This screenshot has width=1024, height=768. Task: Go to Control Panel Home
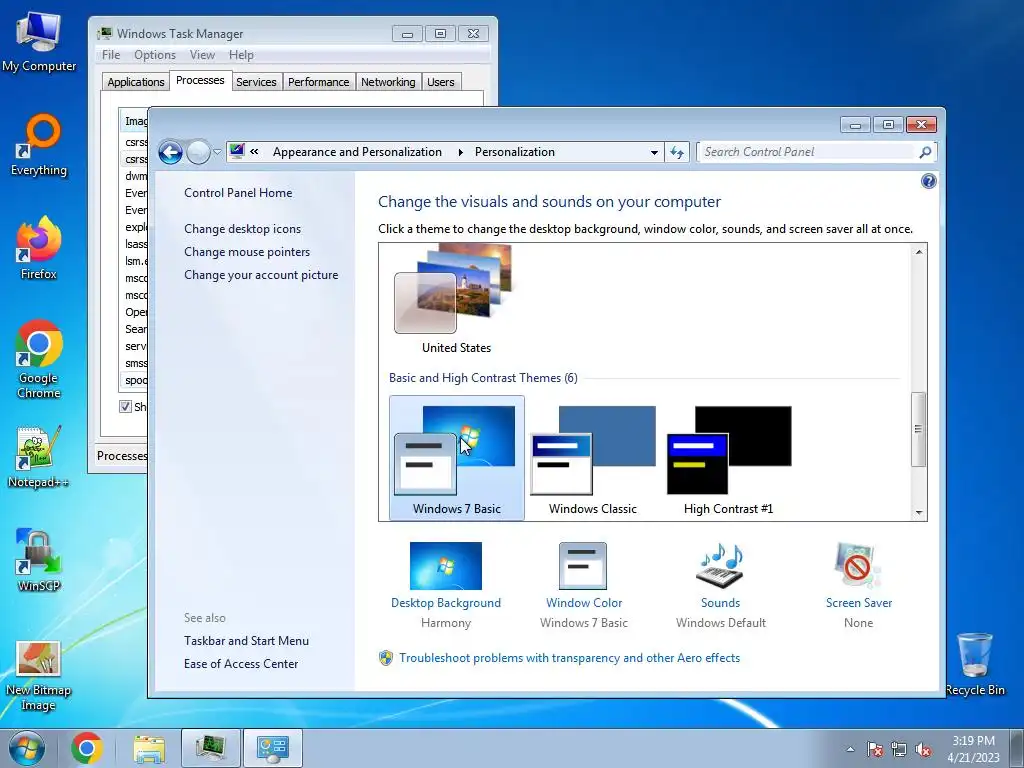pos(238,193)
